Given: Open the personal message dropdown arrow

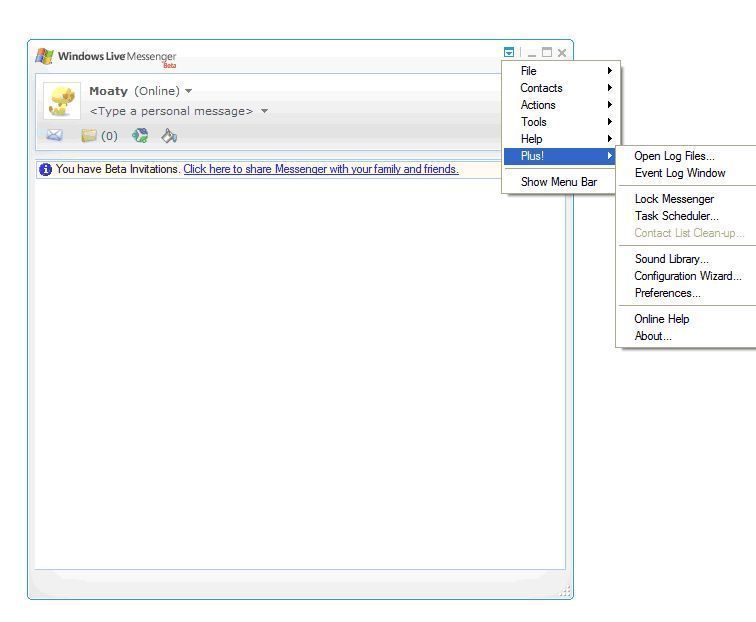Looking at the screenshot, I should [264, 111].
